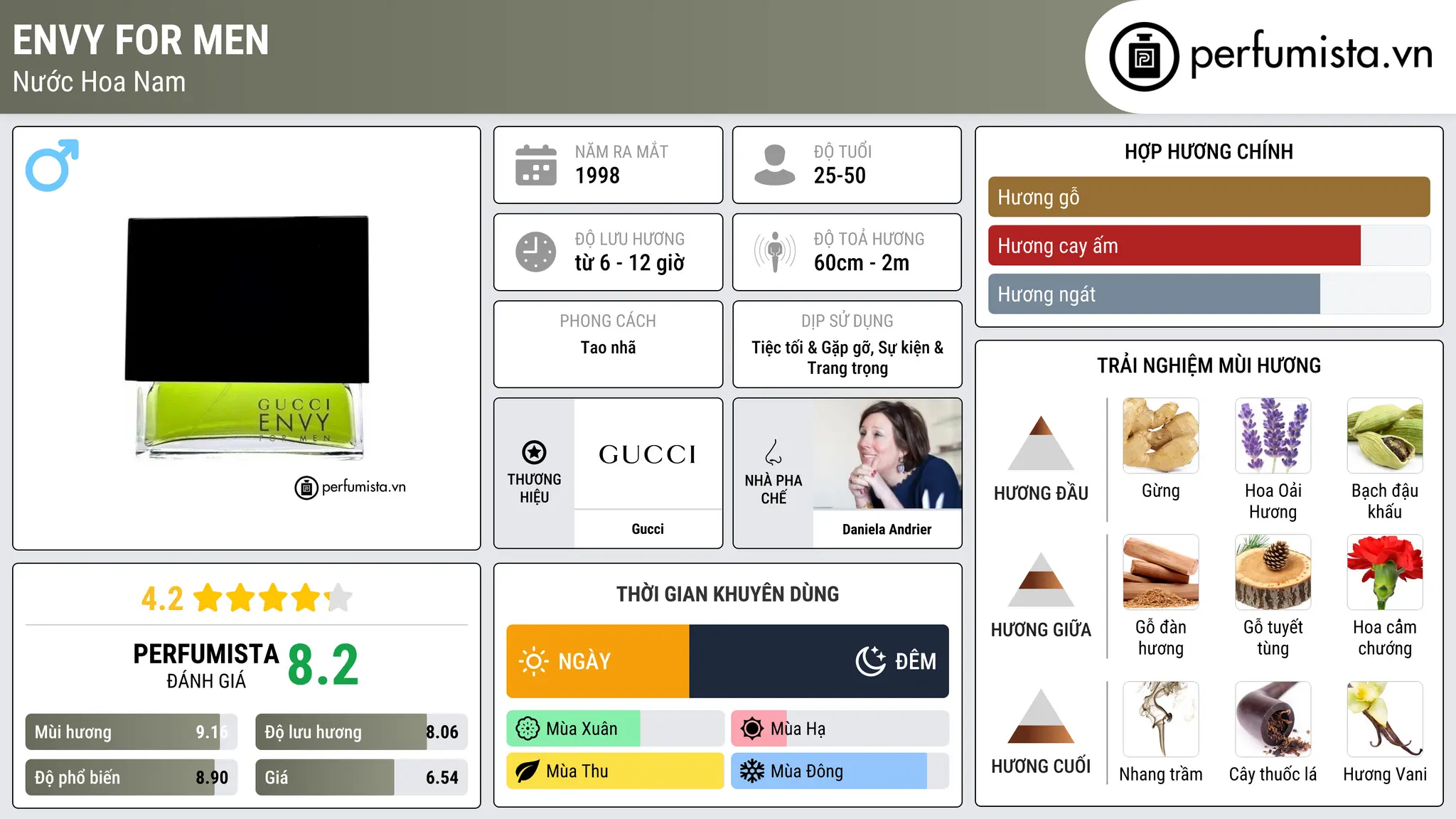Click the Thời gian khuyên dùng heading

tap(727, 594)
